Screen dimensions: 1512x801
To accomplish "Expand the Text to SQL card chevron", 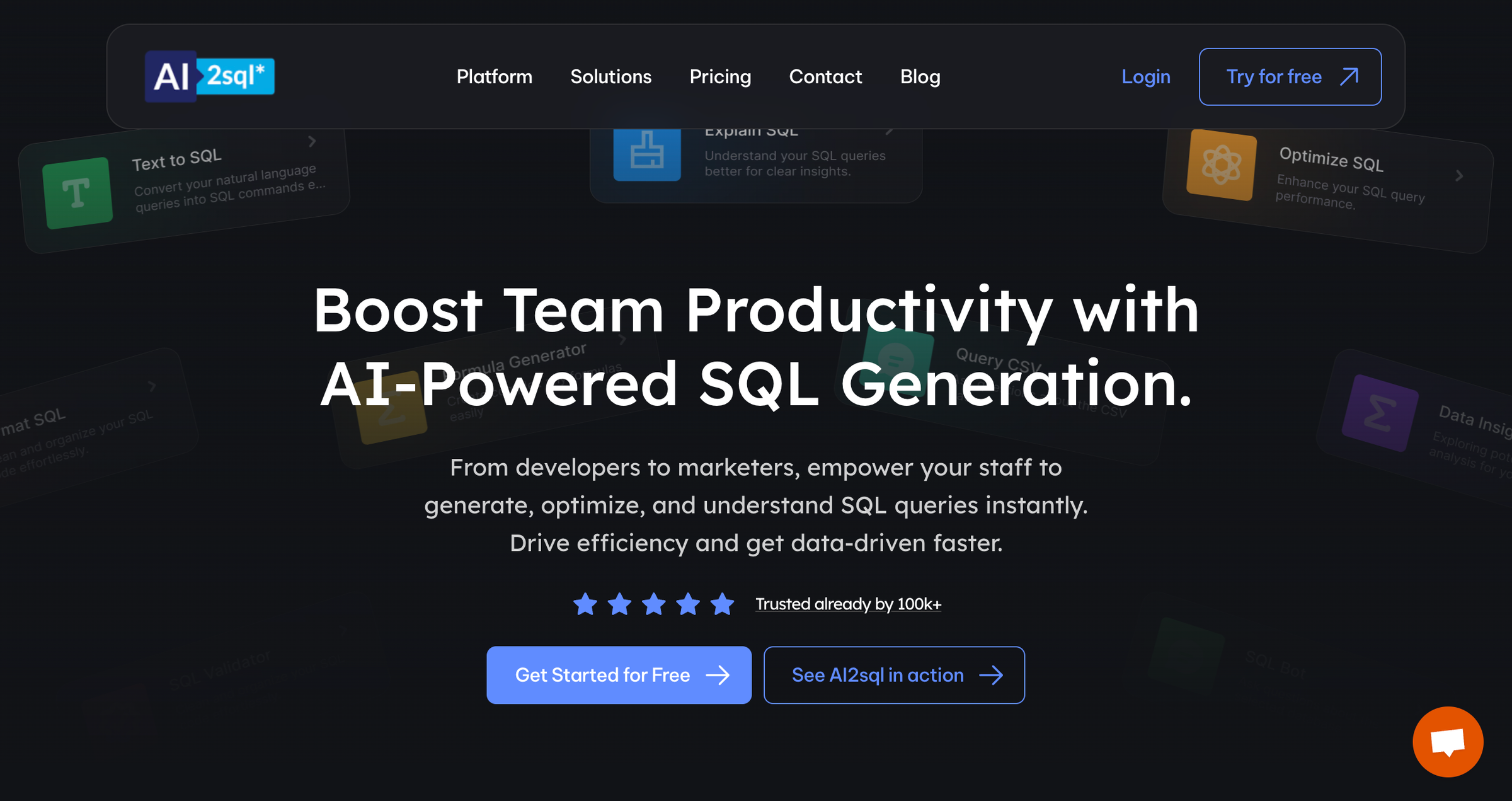I will [312, 141].
